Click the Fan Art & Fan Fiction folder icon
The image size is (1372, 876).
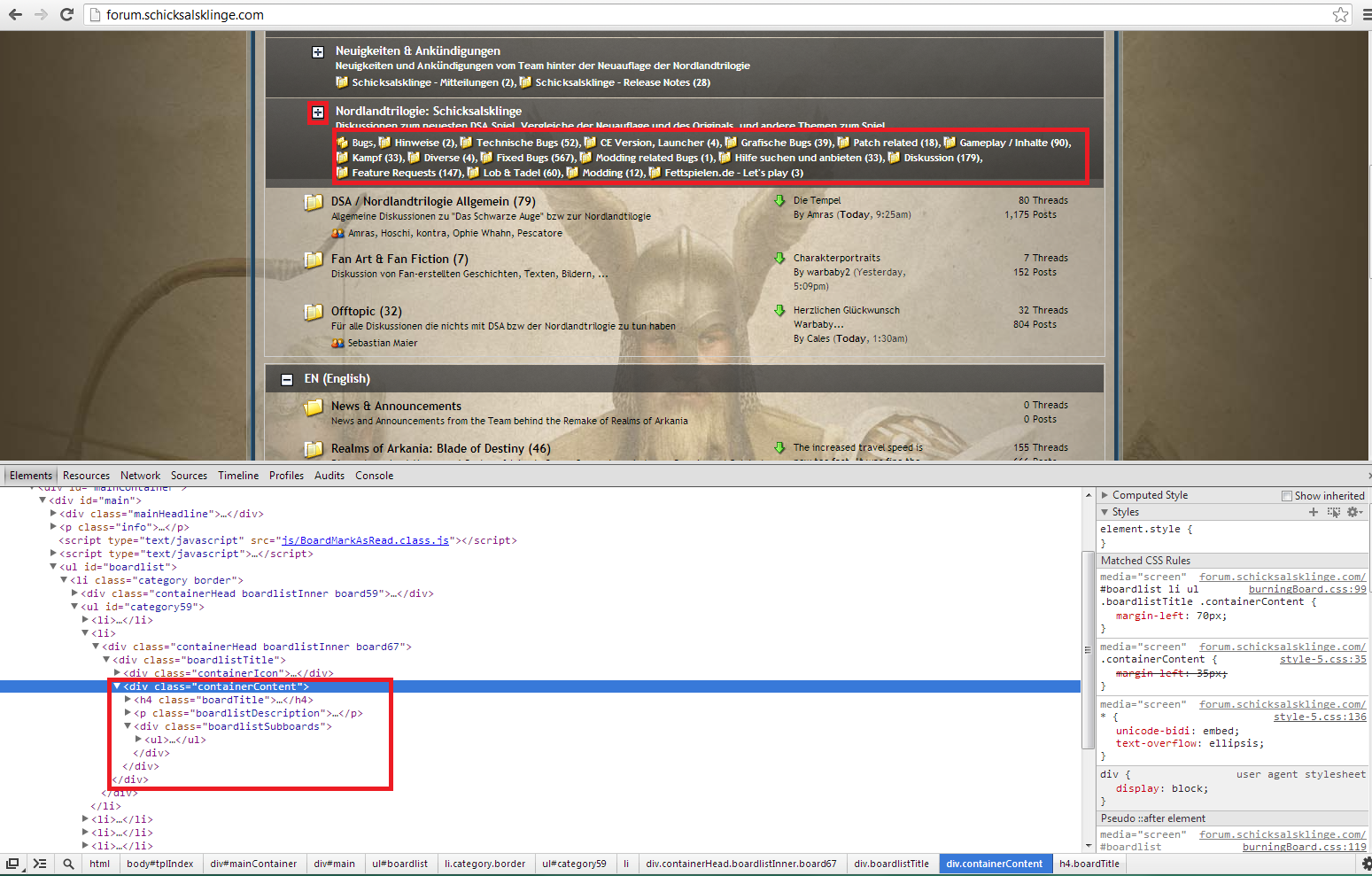point(314,260)
